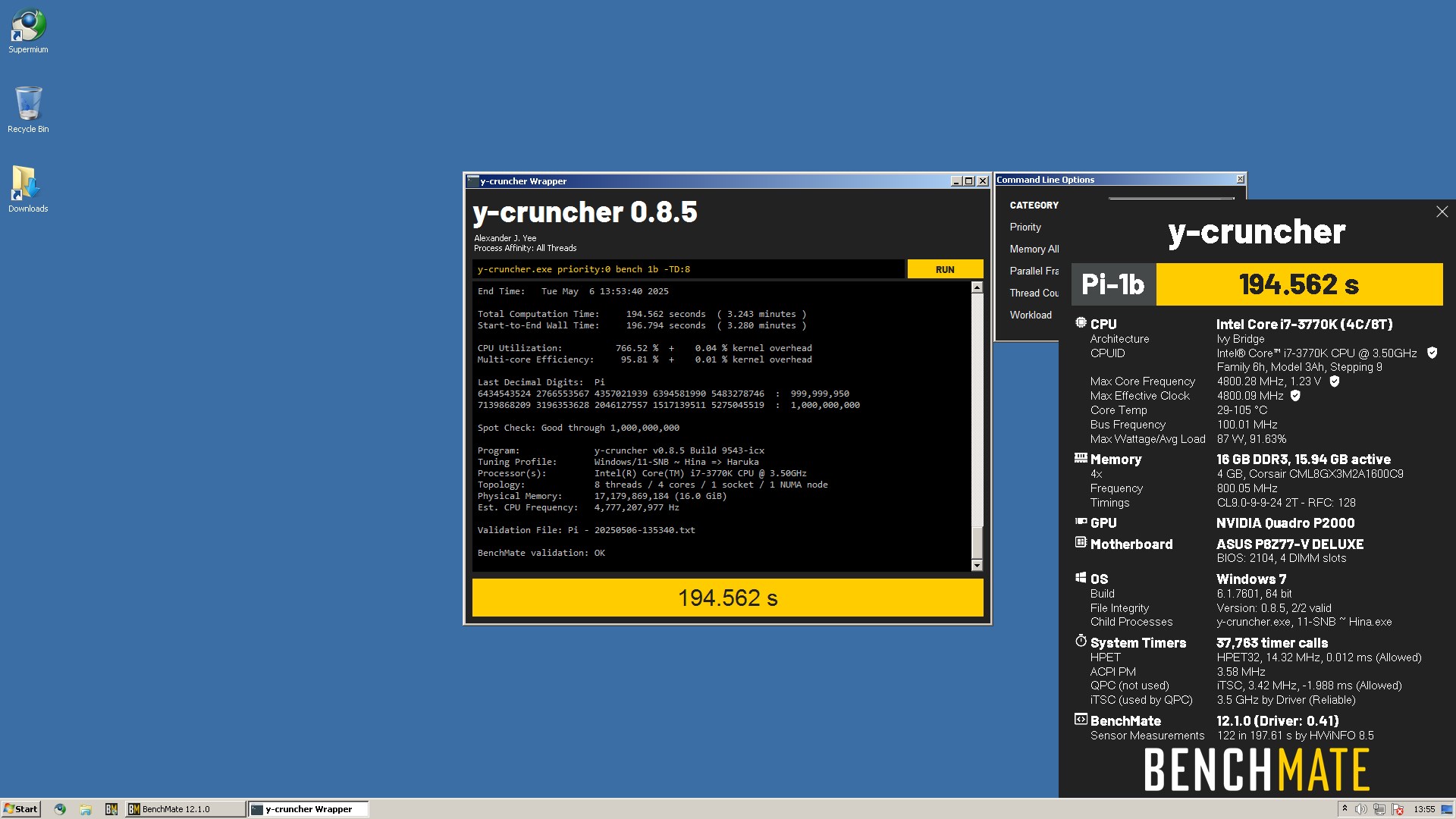Click the '37,763 timer calls' value

point(1272,642)
